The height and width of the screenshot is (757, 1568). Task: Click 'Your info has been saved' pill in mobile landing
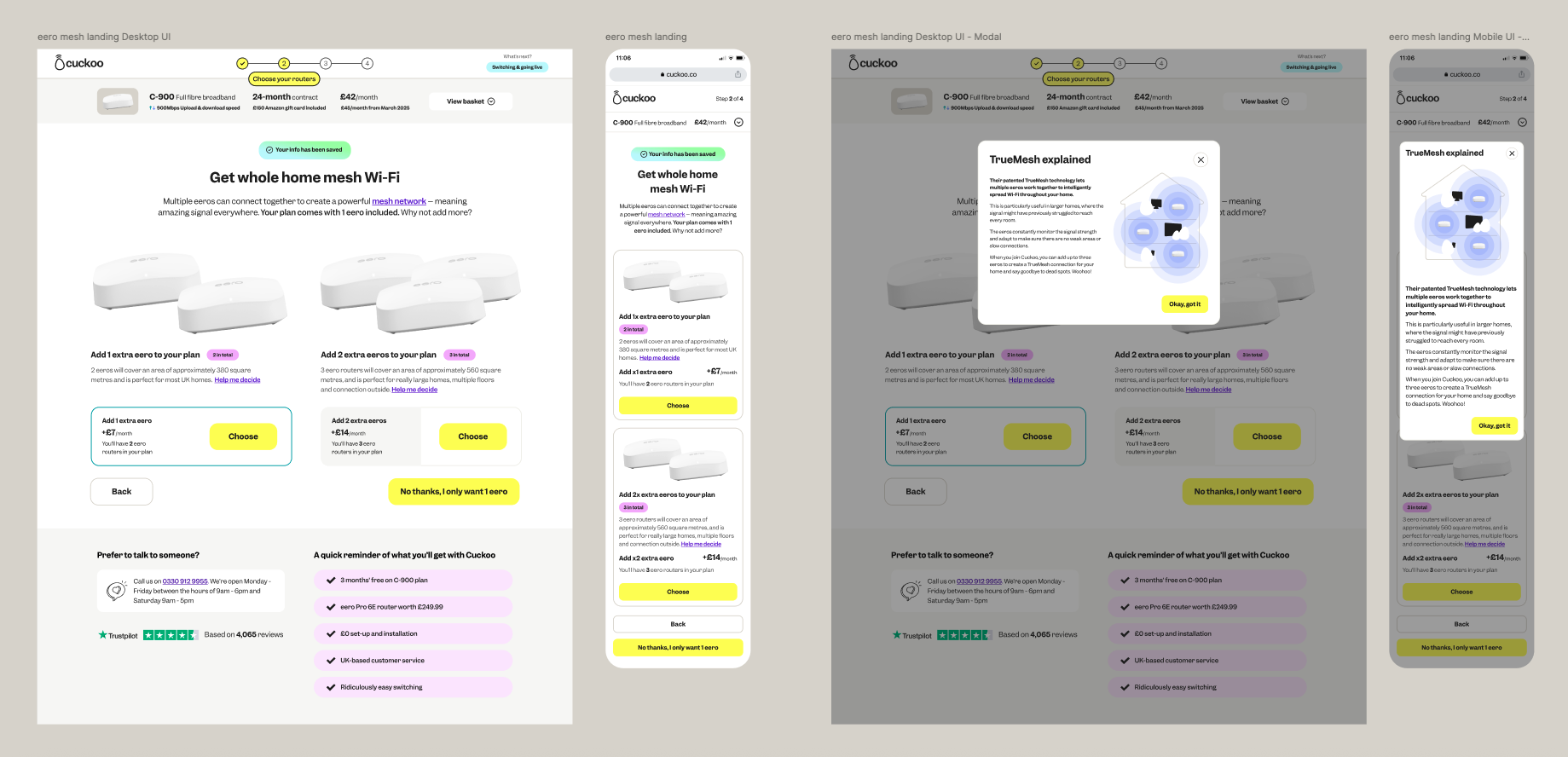point(678,154)
